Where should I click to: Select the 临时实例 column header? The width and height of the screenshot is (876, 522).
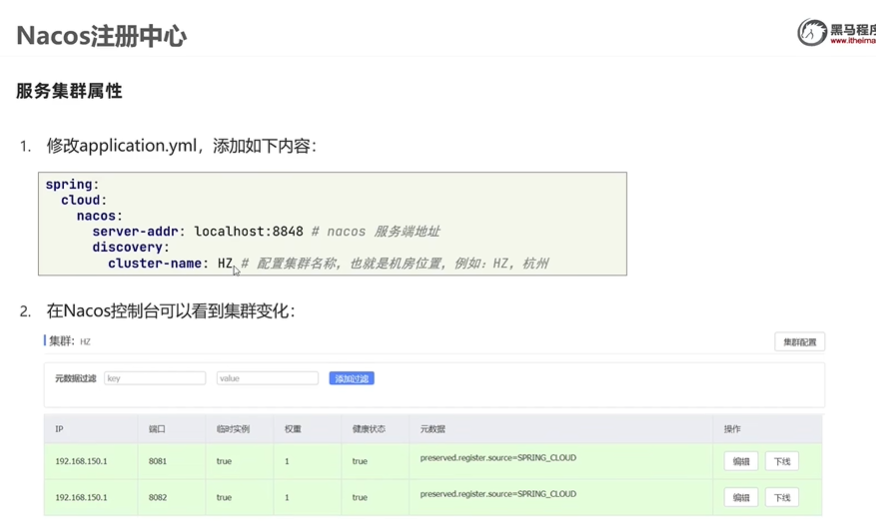tap(233, 429)
